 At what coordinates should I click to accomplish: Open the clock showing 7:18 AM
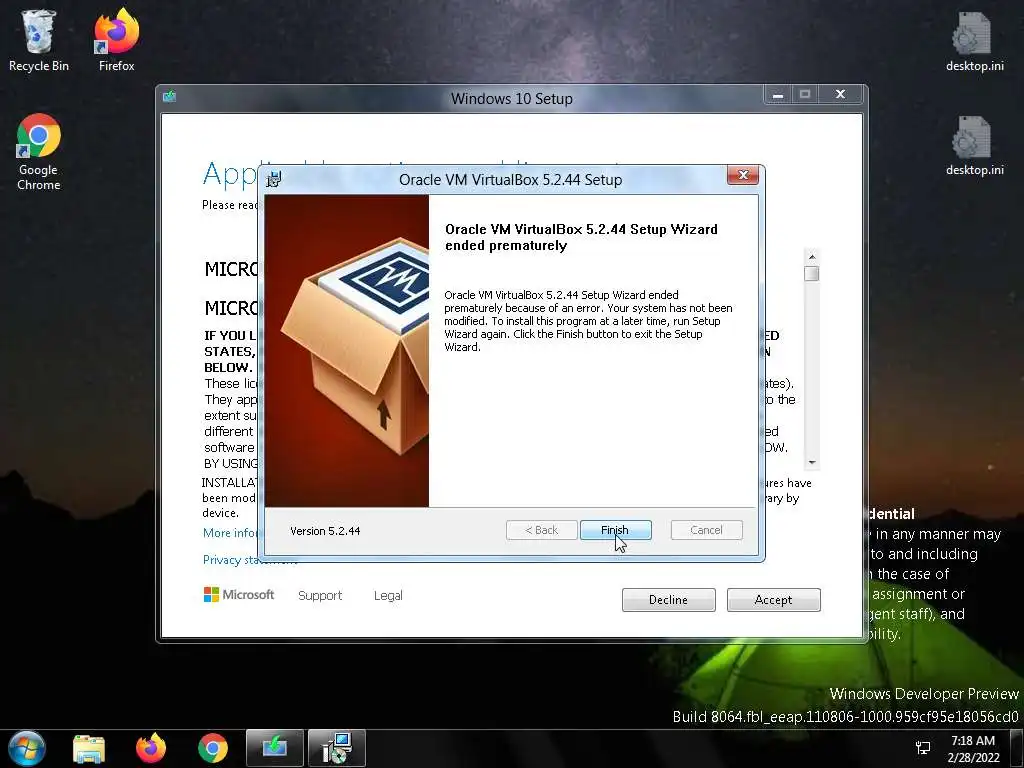(x=973, y=748)
